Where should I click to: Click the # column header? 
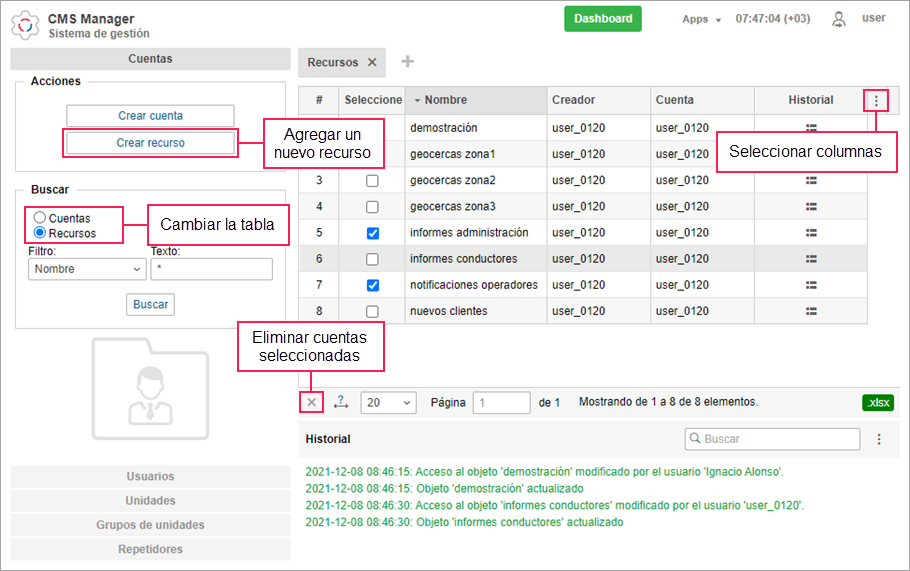tap(319, 100)
